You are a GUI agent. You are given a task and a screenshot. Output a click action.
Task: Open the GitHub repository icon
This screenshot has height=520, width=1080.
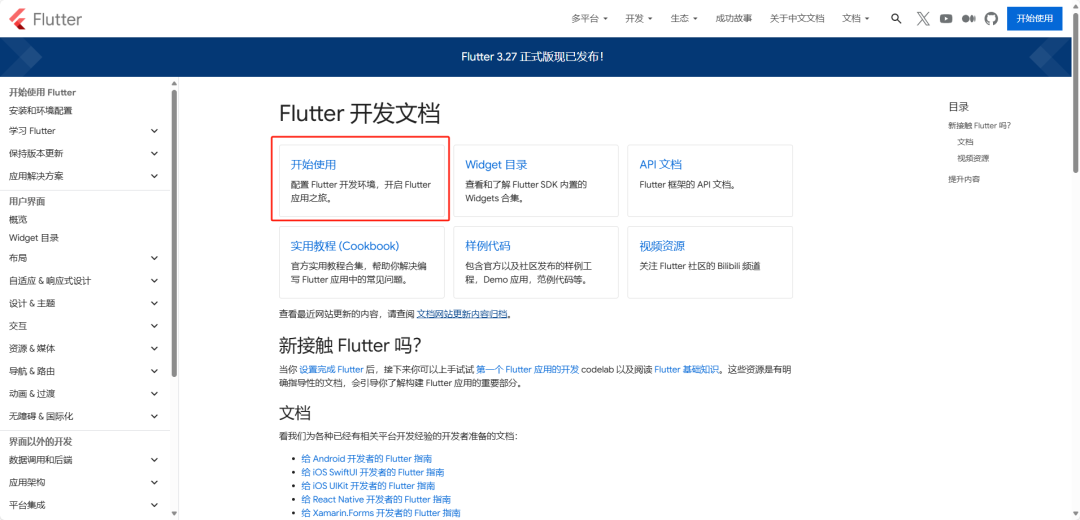point(991,19)
